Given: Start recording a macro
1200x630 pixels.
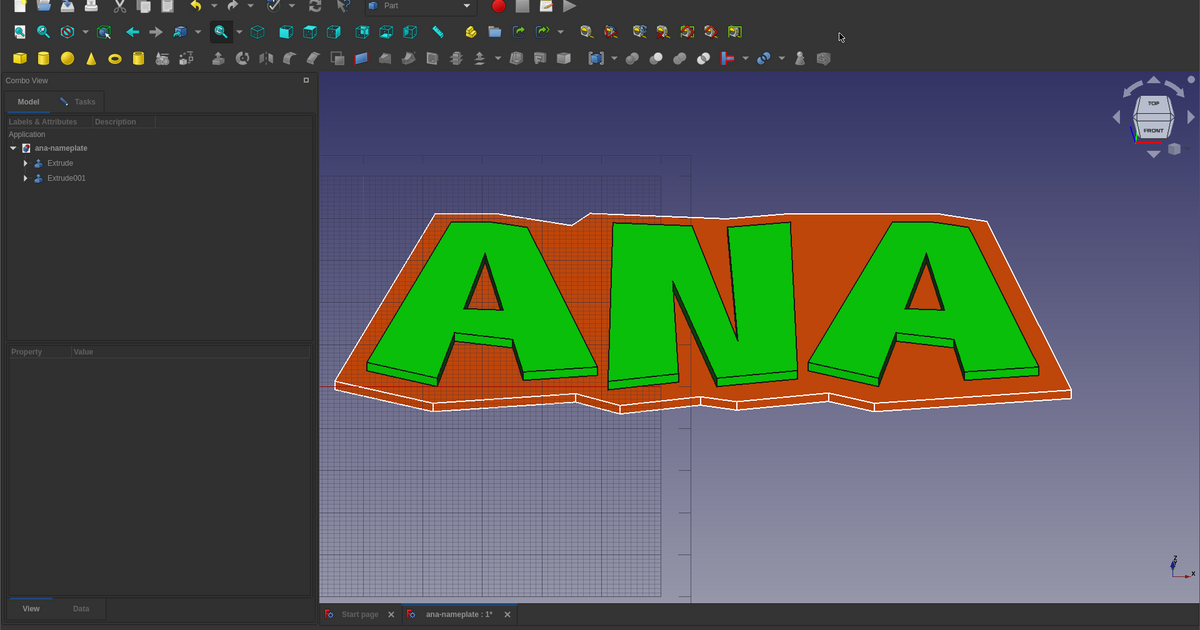Looking at the screenshot, I should (498, 7).
